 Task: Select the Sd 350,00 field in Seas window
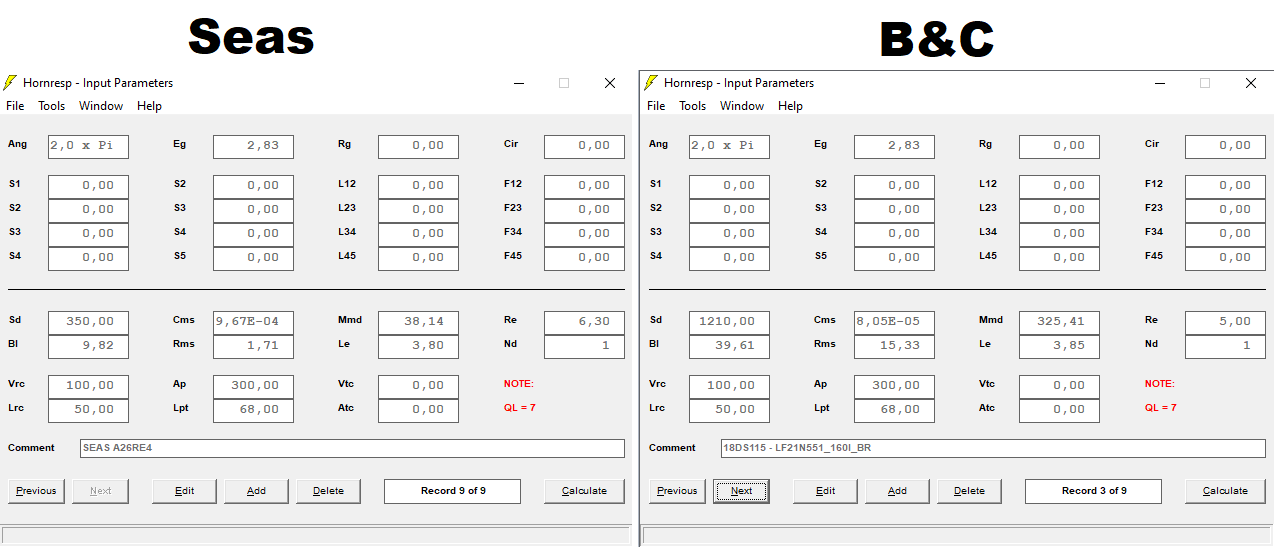click(x=89, y=322)
